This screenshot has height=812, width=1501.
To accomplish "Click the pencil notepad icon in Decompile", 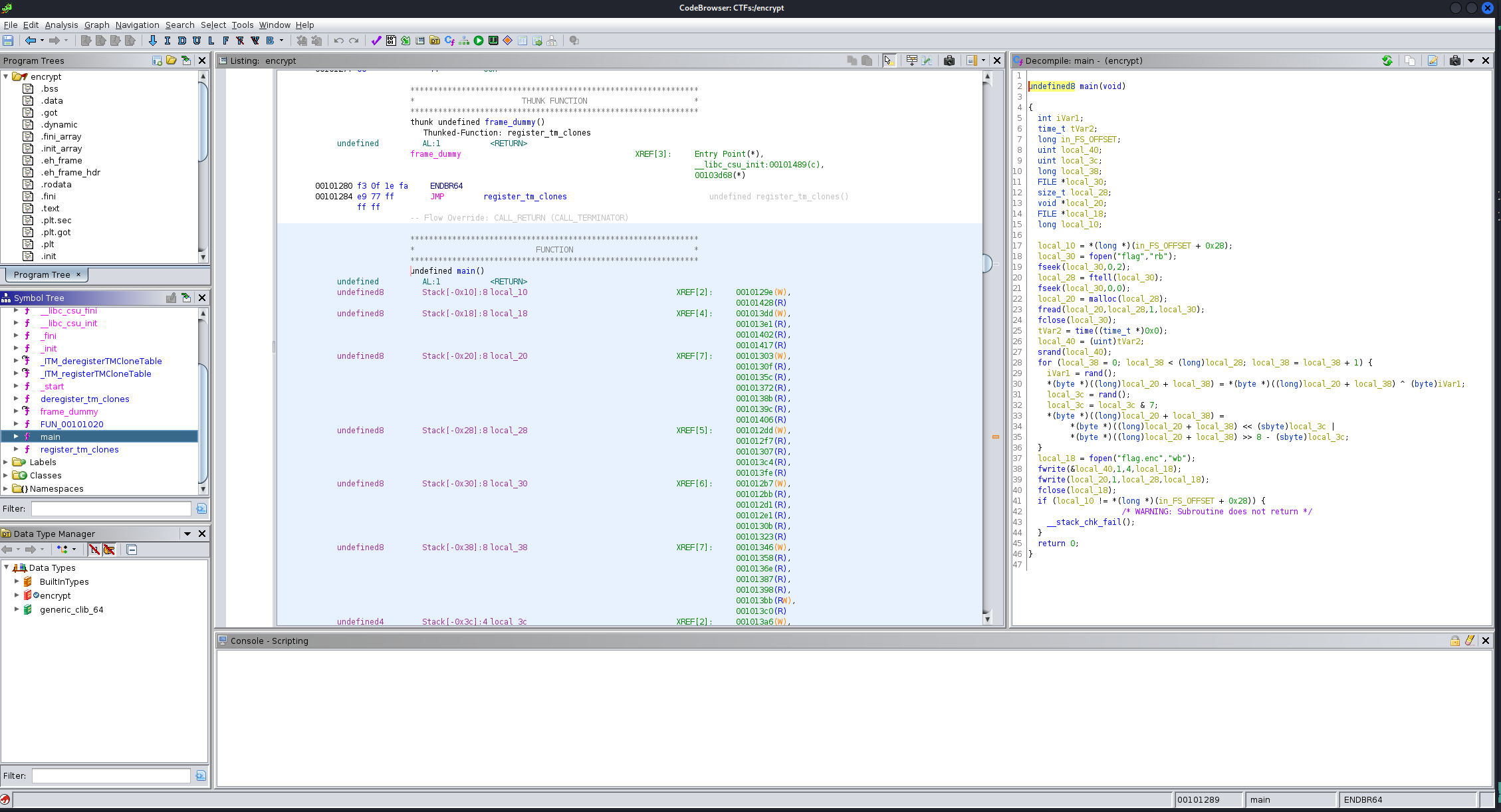I will [x=1433, y=60].
